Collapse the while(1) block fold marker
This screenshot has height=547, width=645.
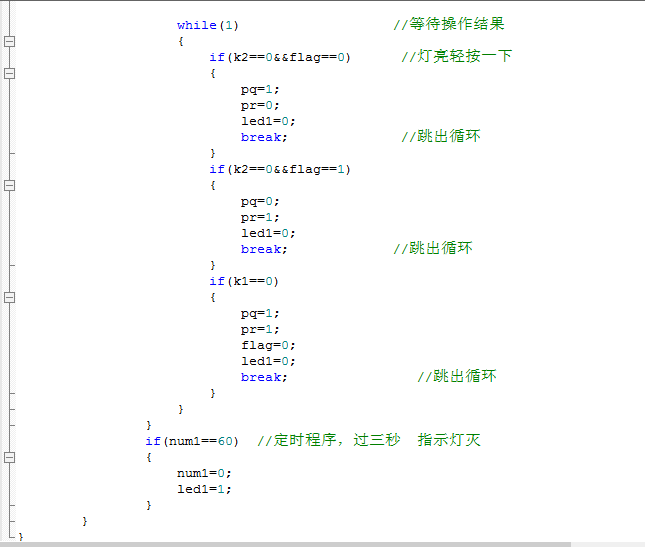pyautogui.click(x=9, y=41)
